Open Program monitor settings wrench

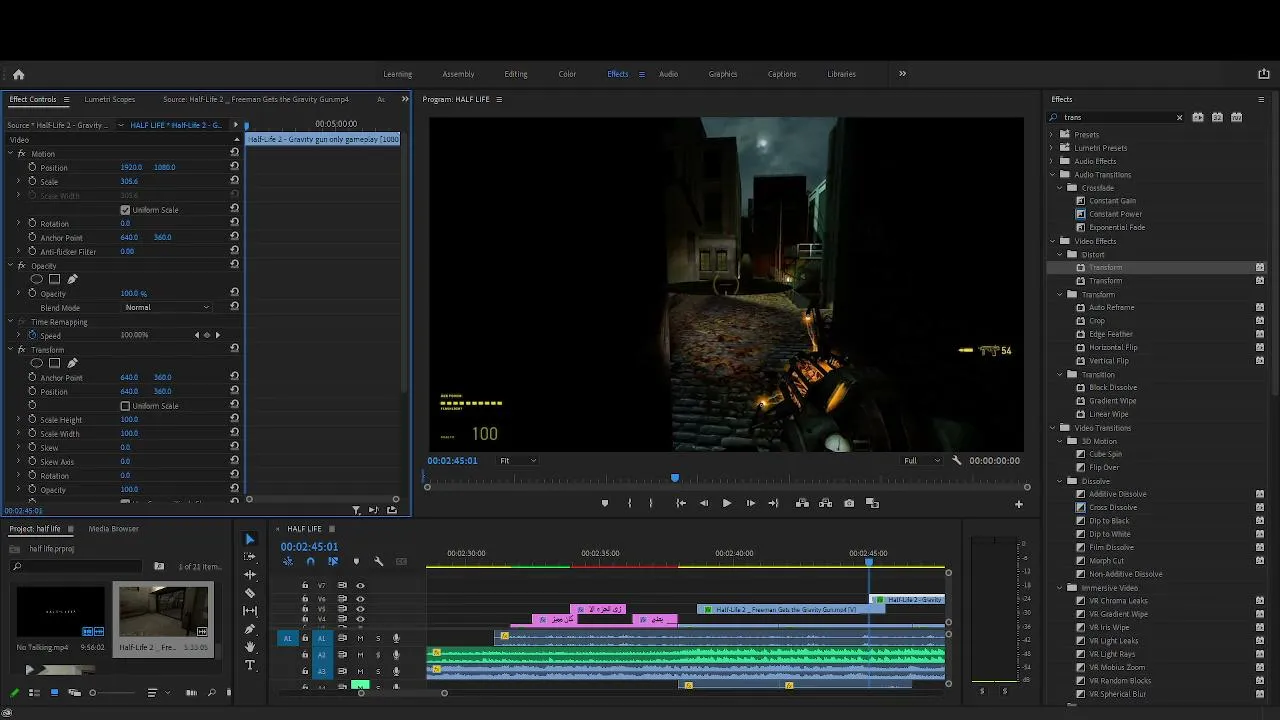(957, 461)
